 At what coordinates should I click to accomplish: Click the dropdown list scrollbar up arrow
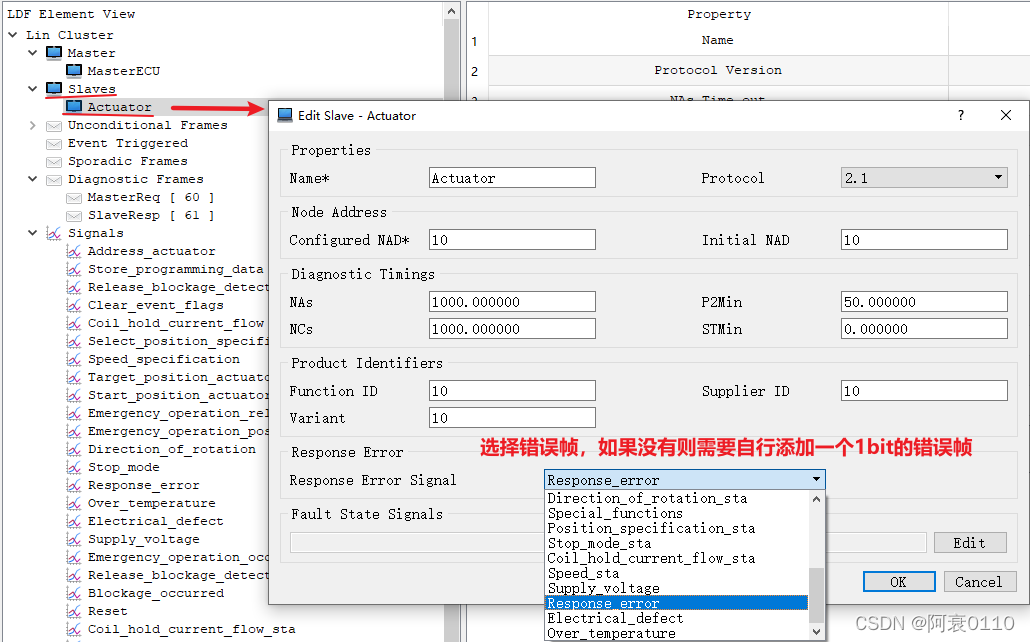817,499
